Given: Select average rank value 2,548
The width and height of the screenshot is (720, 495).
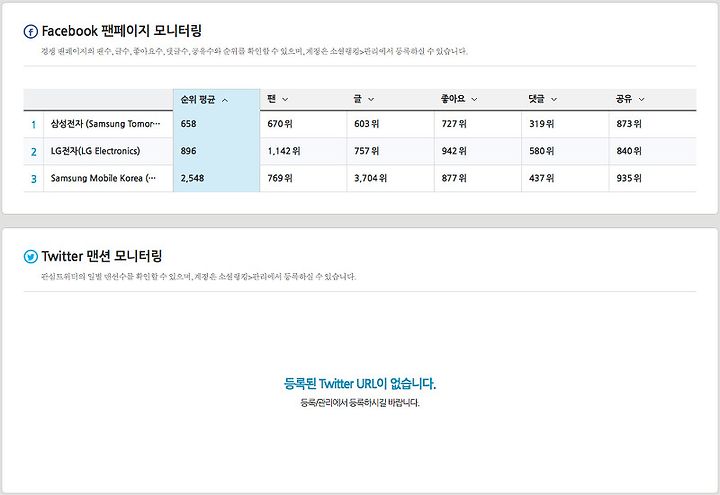Looking at the screenshot, I should point(192,178).
